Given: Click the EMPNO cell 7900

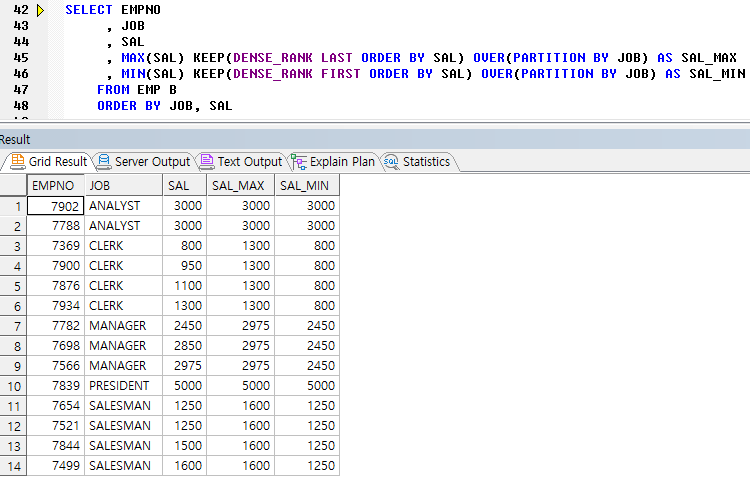Looking at the screenshot, I should coord(56,266).
